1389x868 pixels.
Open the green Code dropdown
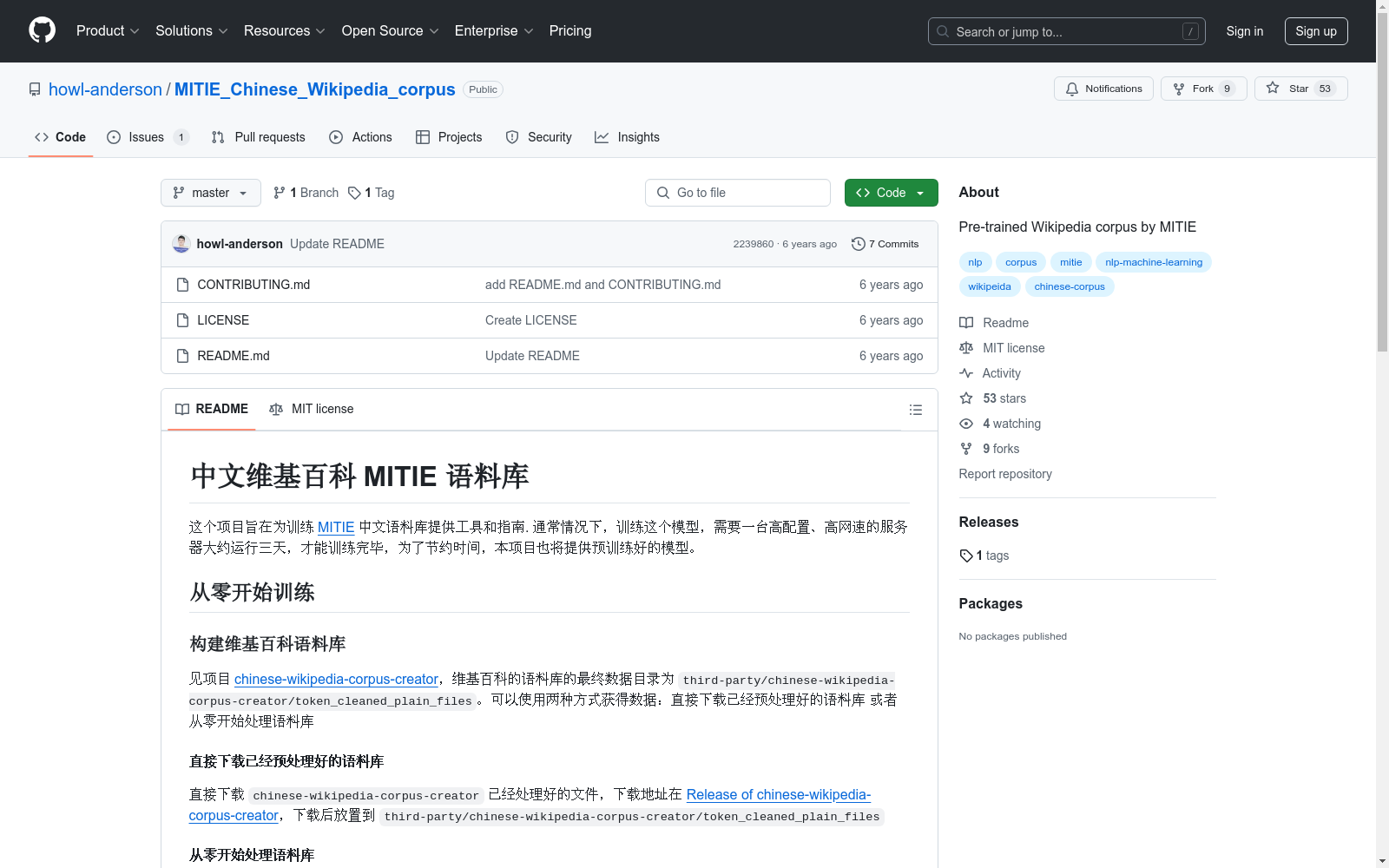point(892,193)
